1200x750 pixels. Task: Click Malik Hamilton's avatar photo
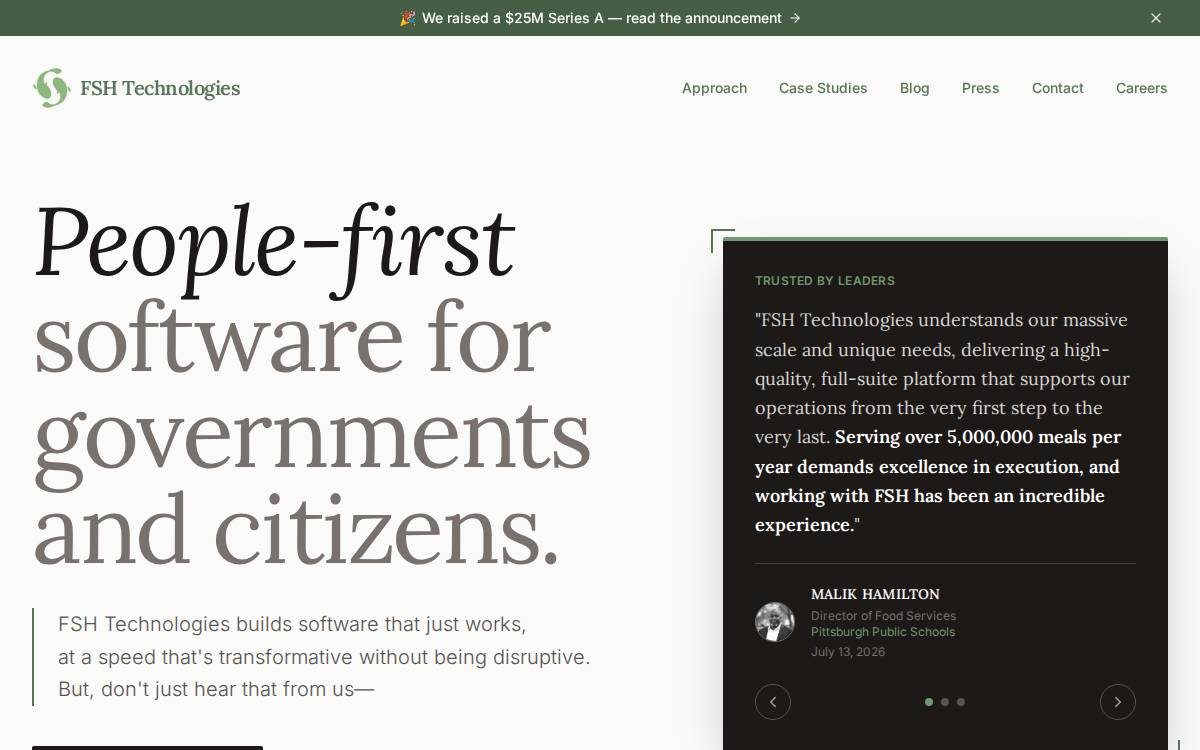tap(775, 622)
